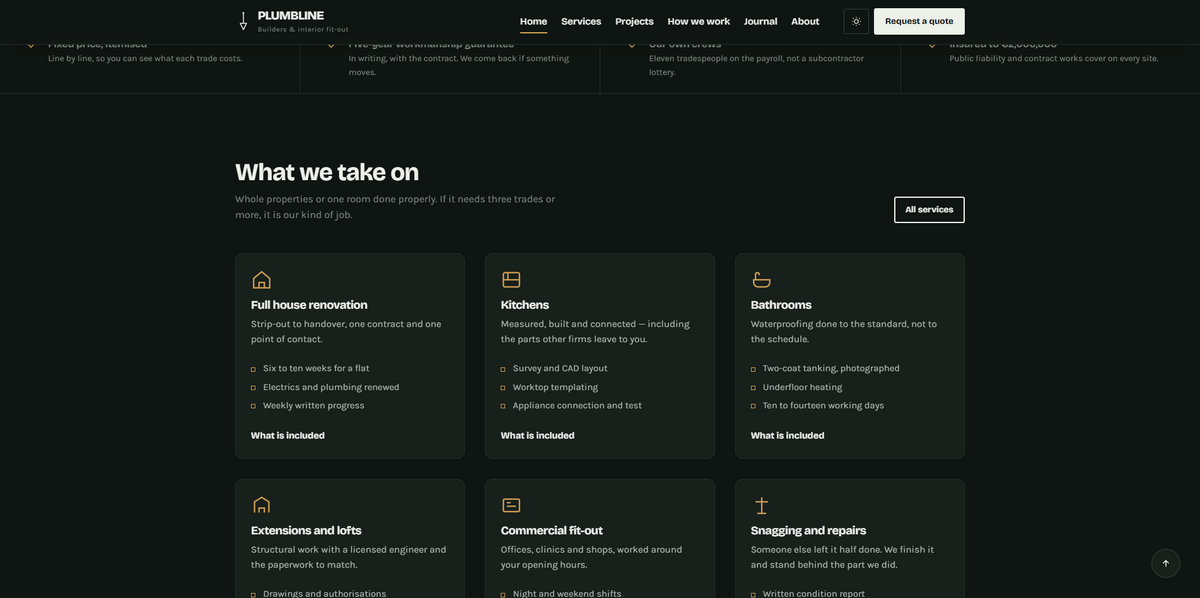Click 'Builders & Interior fit-out' tagline
The width and height of the screenshot is (1200, 598).
(303, 30)
